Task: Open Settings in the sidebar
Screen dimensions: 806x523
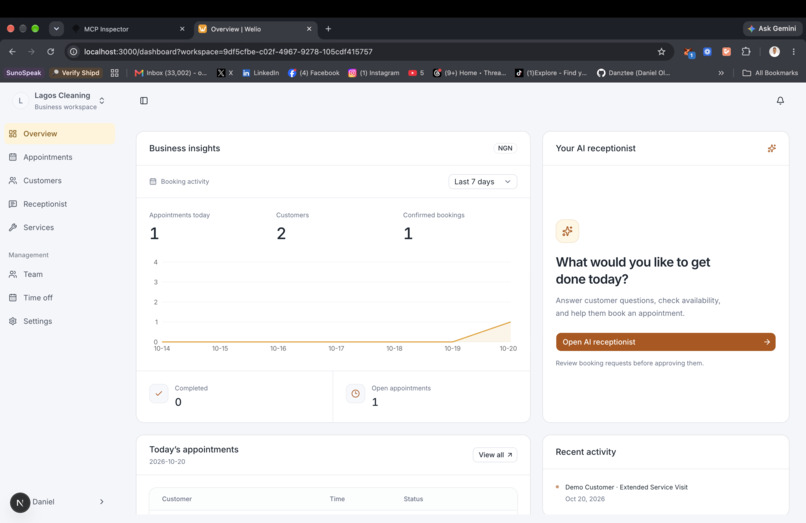Action: [x=60, y=321]
